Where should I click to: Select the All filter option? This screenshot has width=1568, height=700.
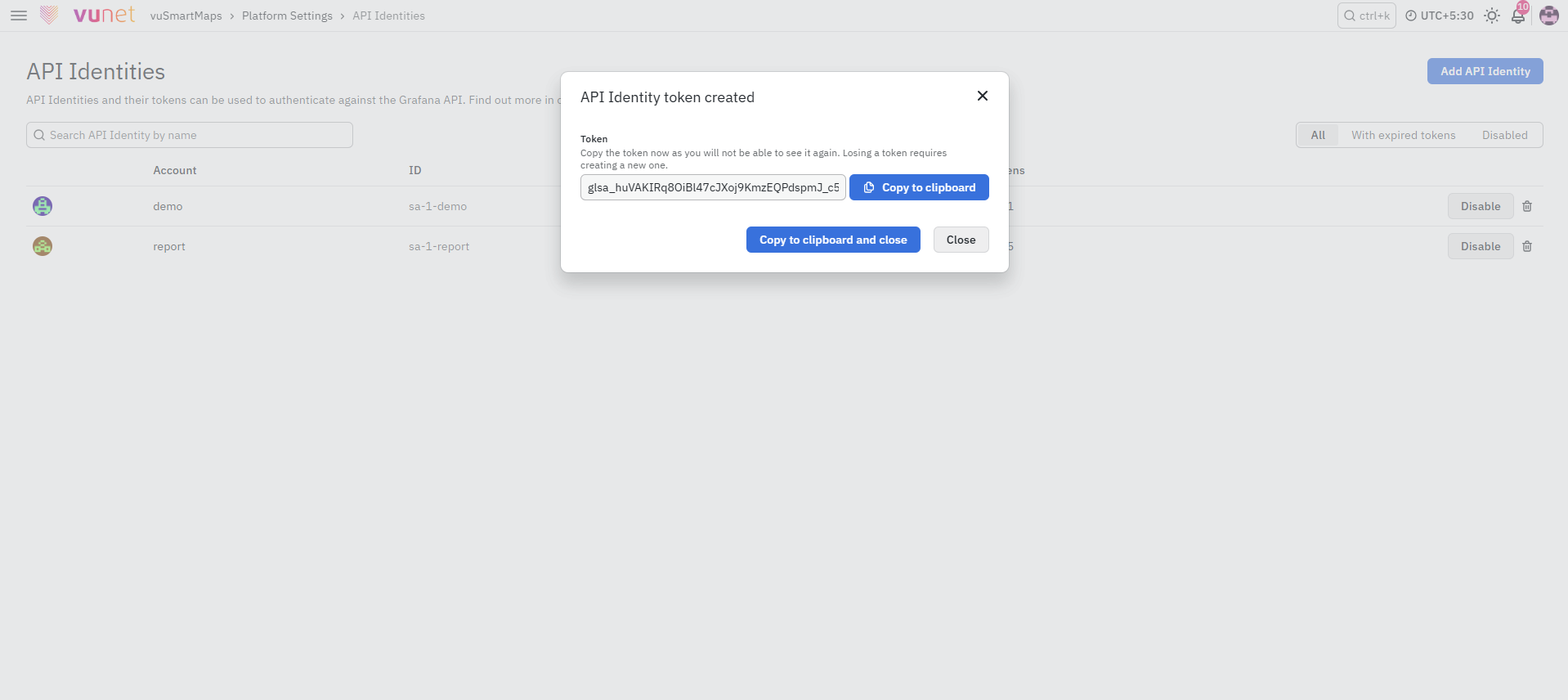[x=1318, y=135]
